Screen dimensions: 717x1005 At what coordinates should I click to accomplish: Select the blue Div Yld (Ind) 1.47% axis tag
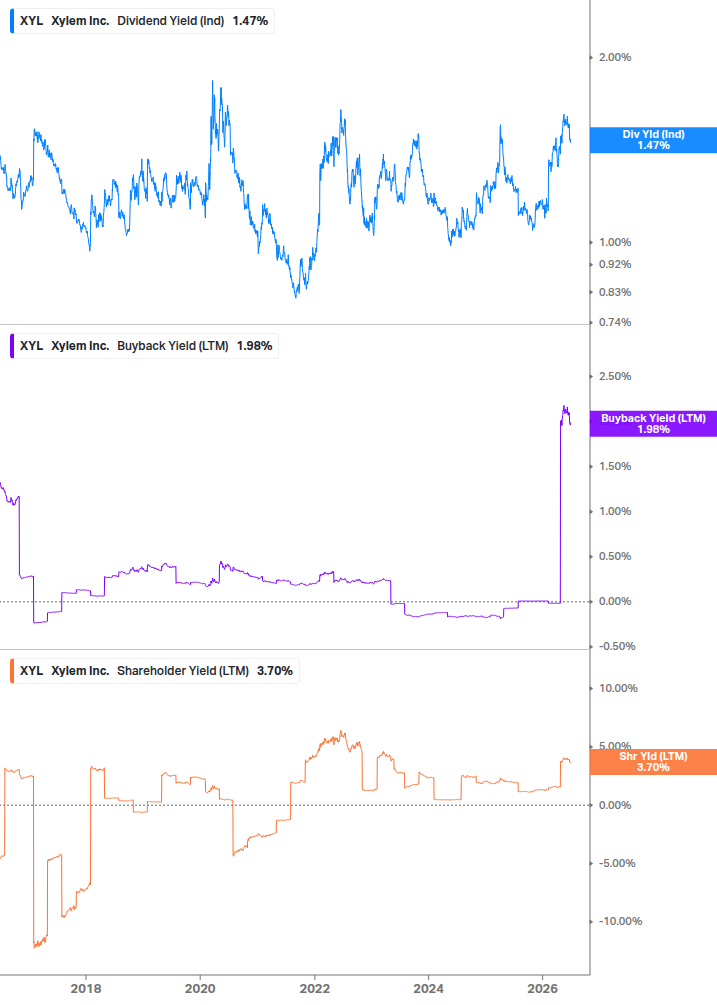tap(653, 140)
